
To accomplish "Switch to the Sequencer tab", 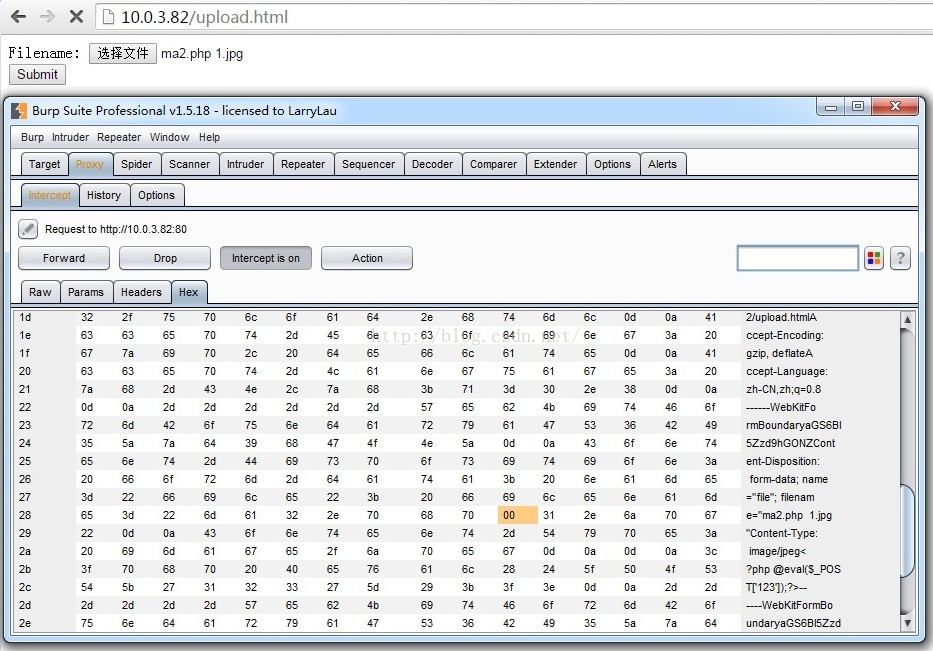I will [369, 164].
